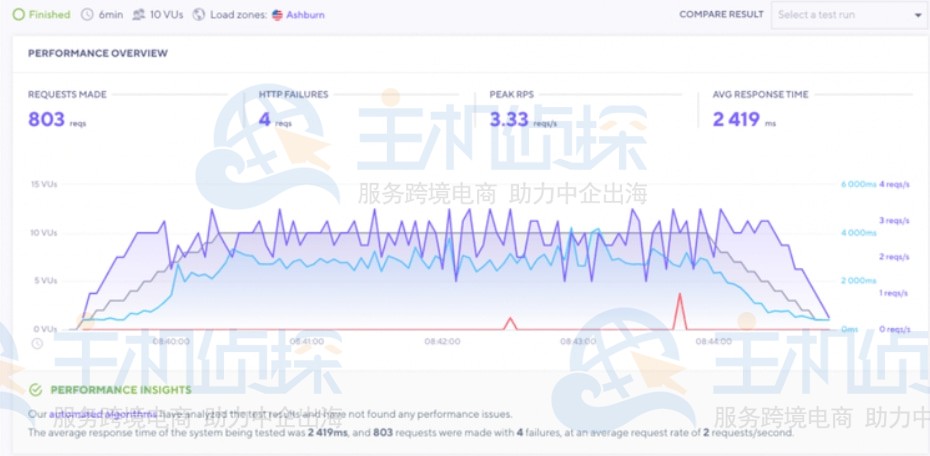This screenshot has width=930, height=456.
Task: Click the Avg Response Time value 2 419
Action: [736, 120]
